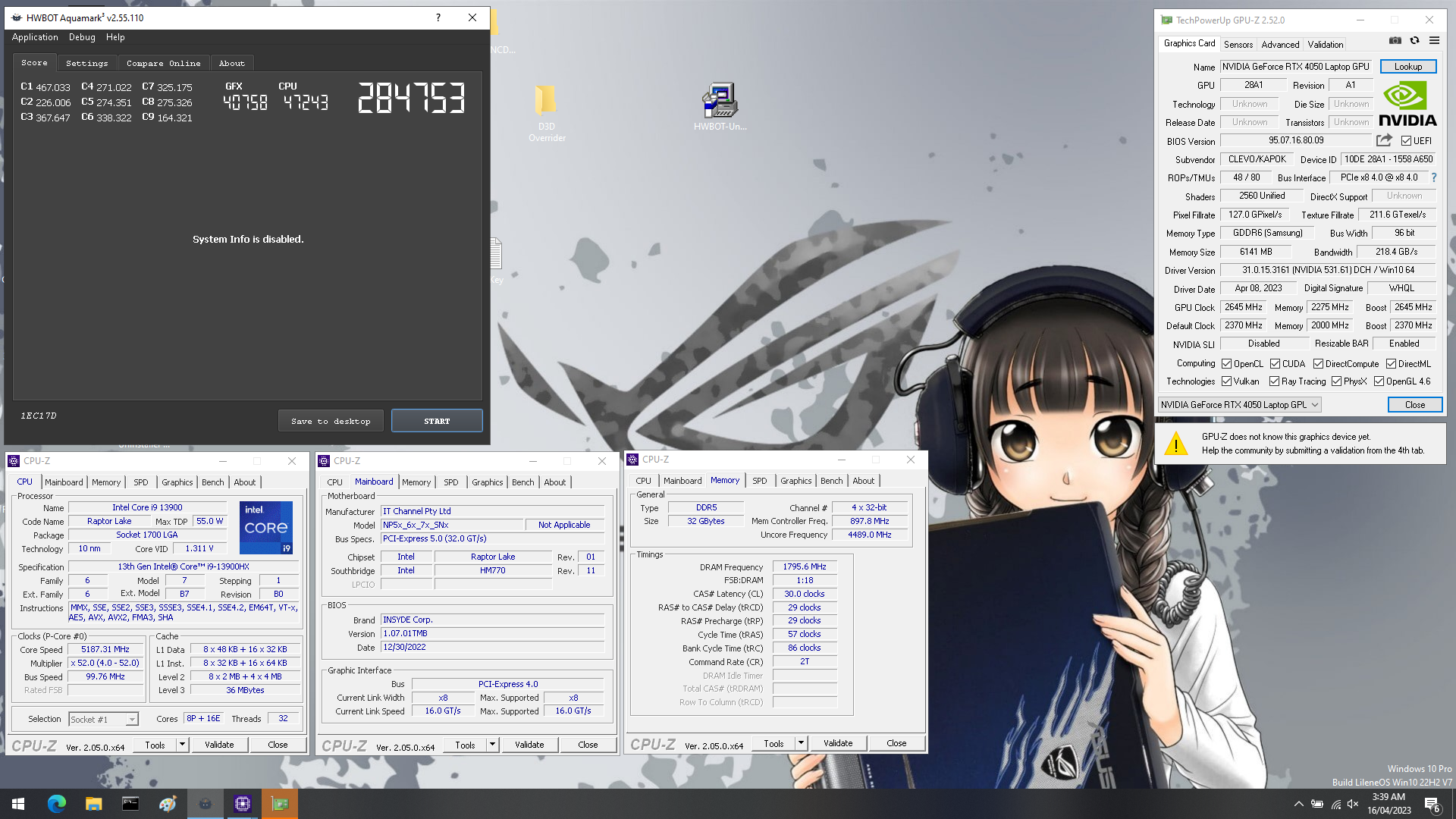Open the GPU selection dropdown in GPU-Z
Image resolution: width=1456 pixels, height=819 pixels.
coord(1239,405)
